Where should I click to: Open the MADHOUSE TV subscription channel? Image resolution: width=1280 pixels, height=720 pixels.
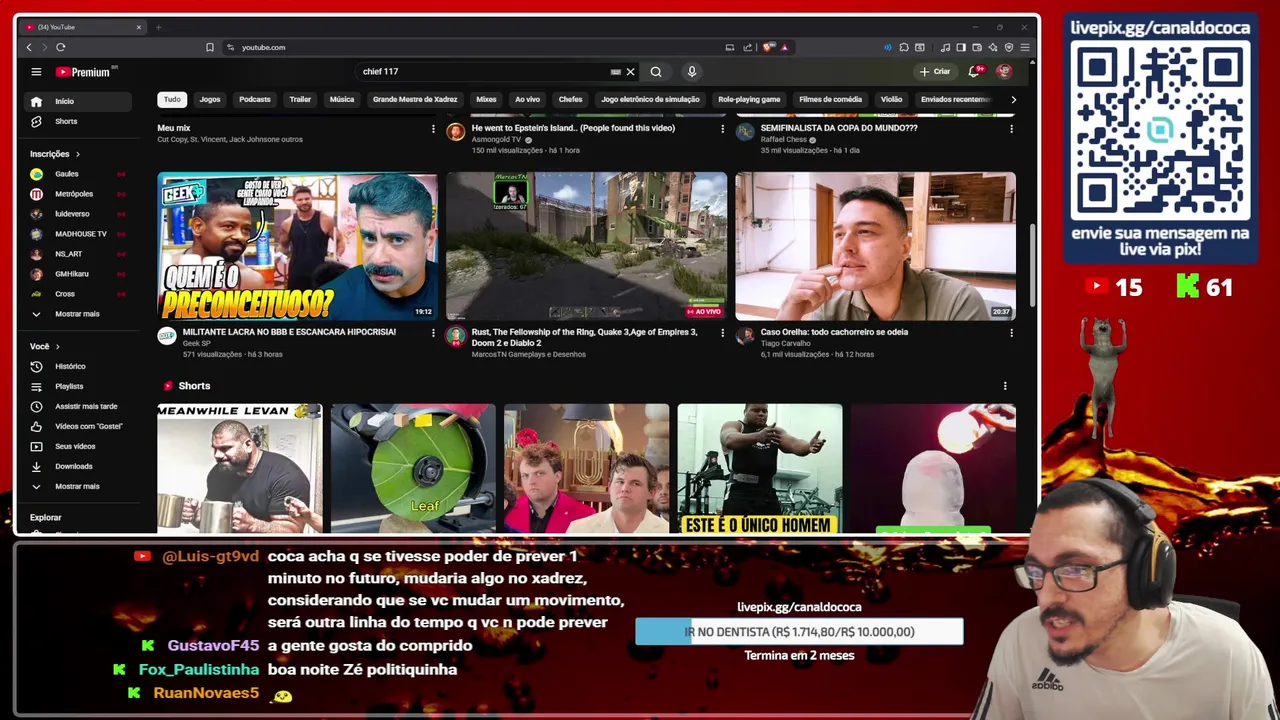click(x=78, y=234)
